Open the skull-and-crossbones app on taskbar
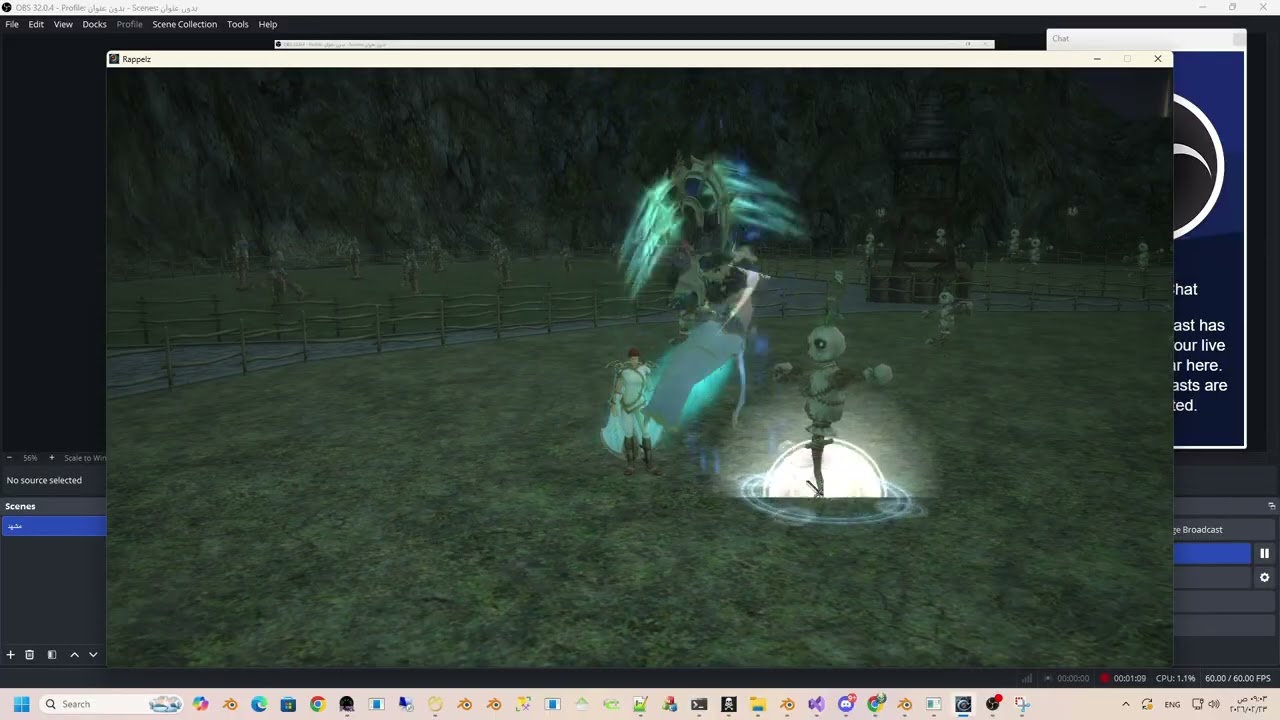This screenshot has width=1280, height=720. click(728, 704)
